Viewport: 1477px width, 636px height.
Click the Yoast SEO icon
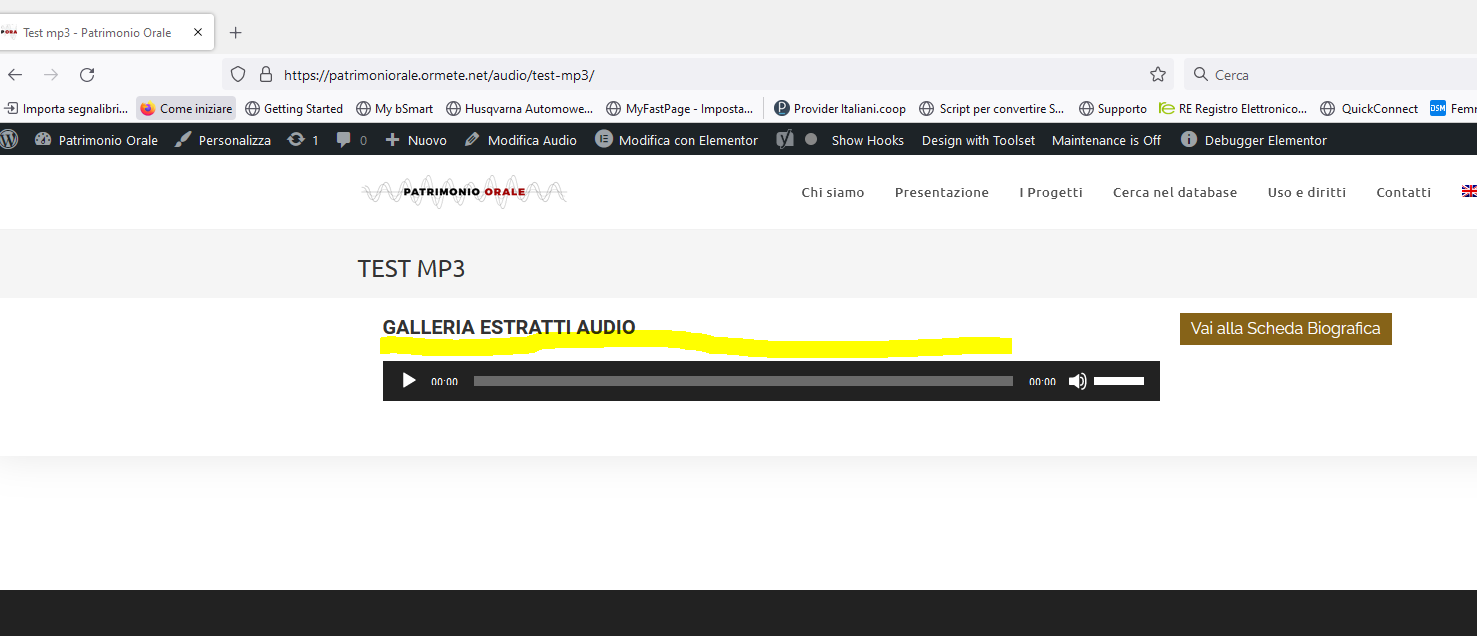tap(786, 140)
